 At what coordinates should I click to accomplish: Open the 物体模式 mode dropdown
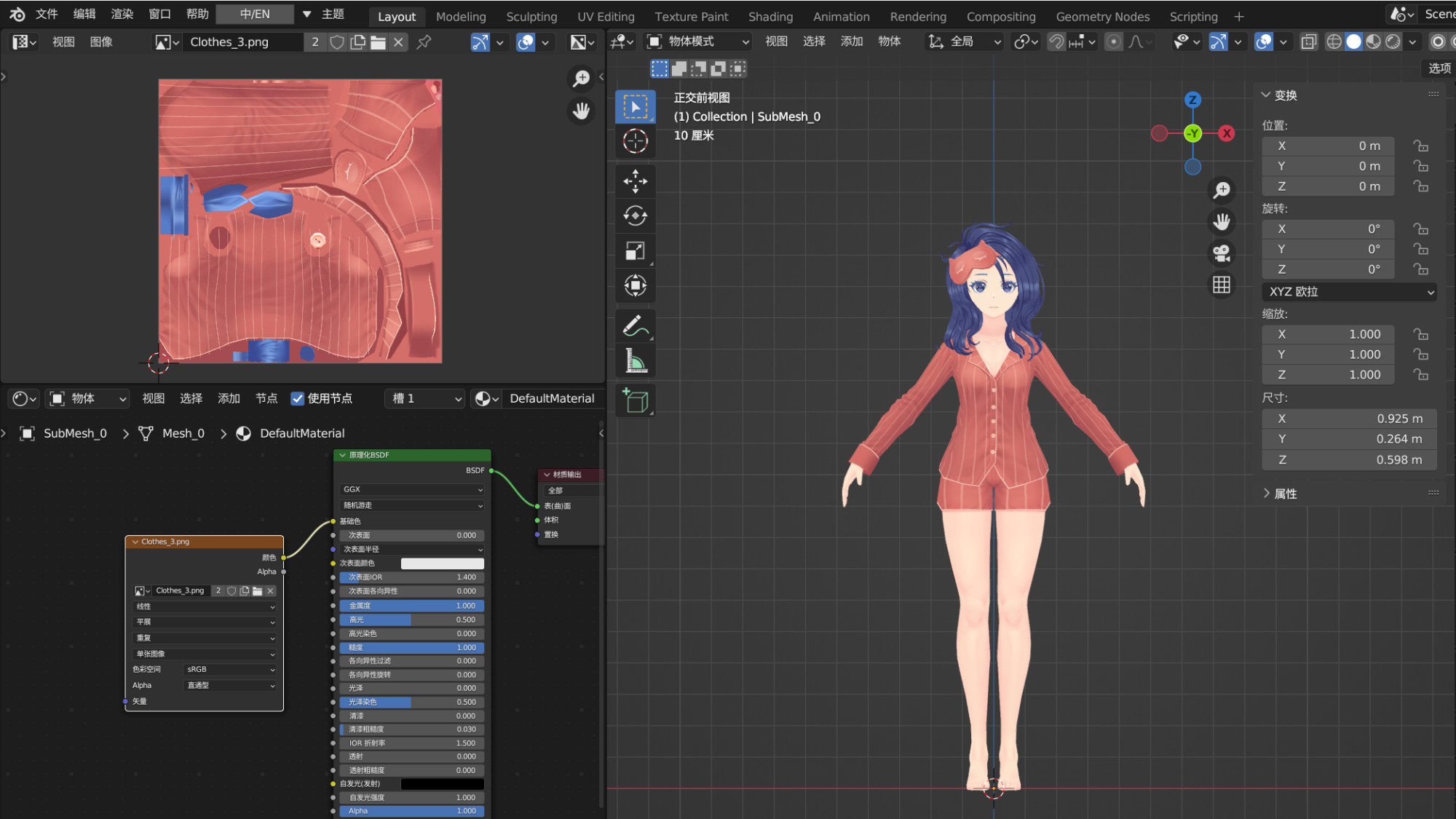[697, 41]
